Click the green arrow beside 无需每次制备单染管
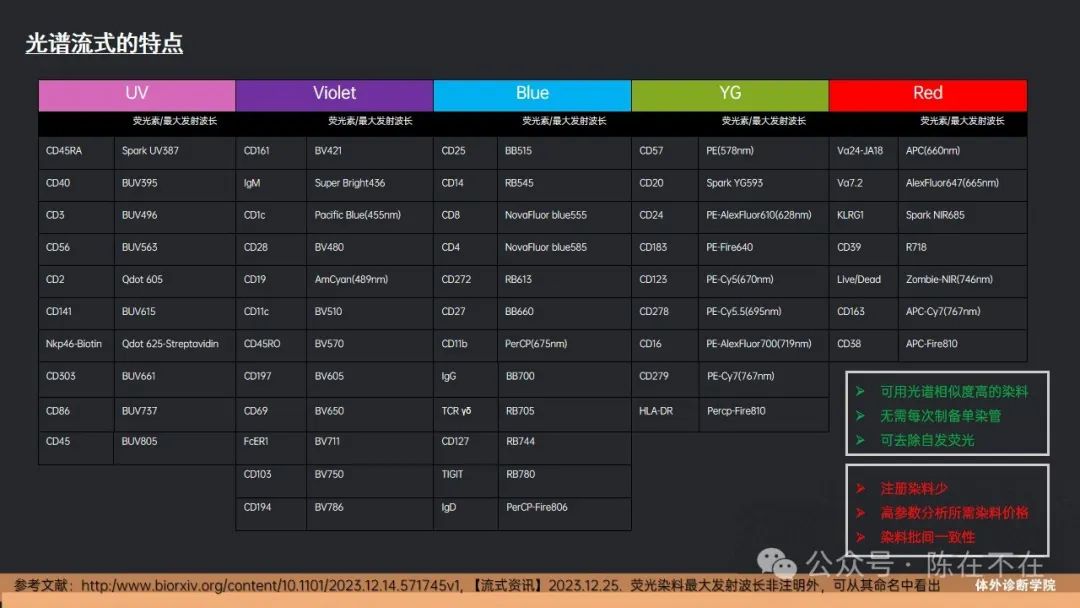This screenshot has height=608, width=1080. (859, 416)
